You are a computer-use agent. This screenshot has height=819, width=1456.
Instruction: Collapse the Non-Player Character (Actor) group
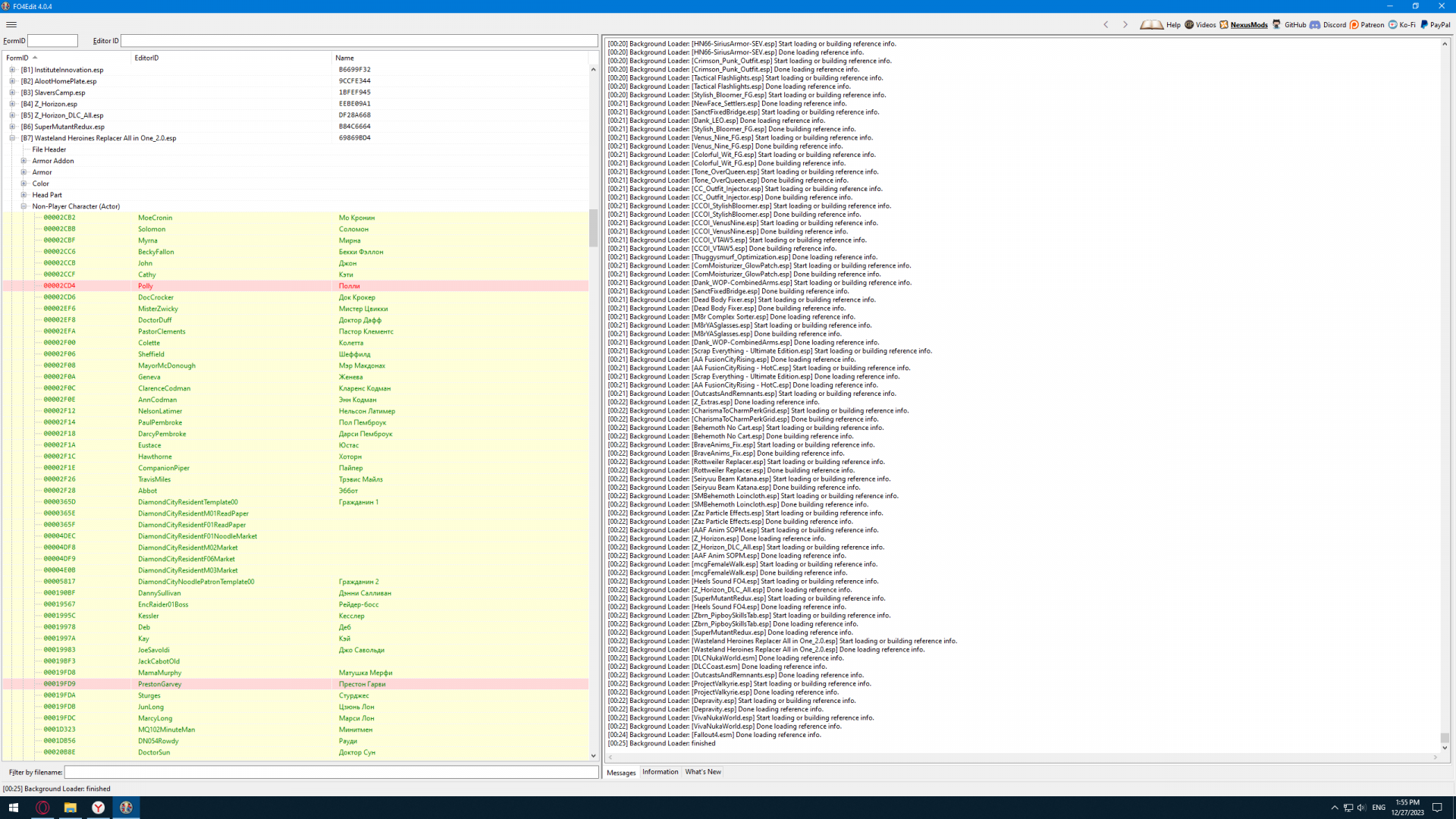tap(24, 206)
